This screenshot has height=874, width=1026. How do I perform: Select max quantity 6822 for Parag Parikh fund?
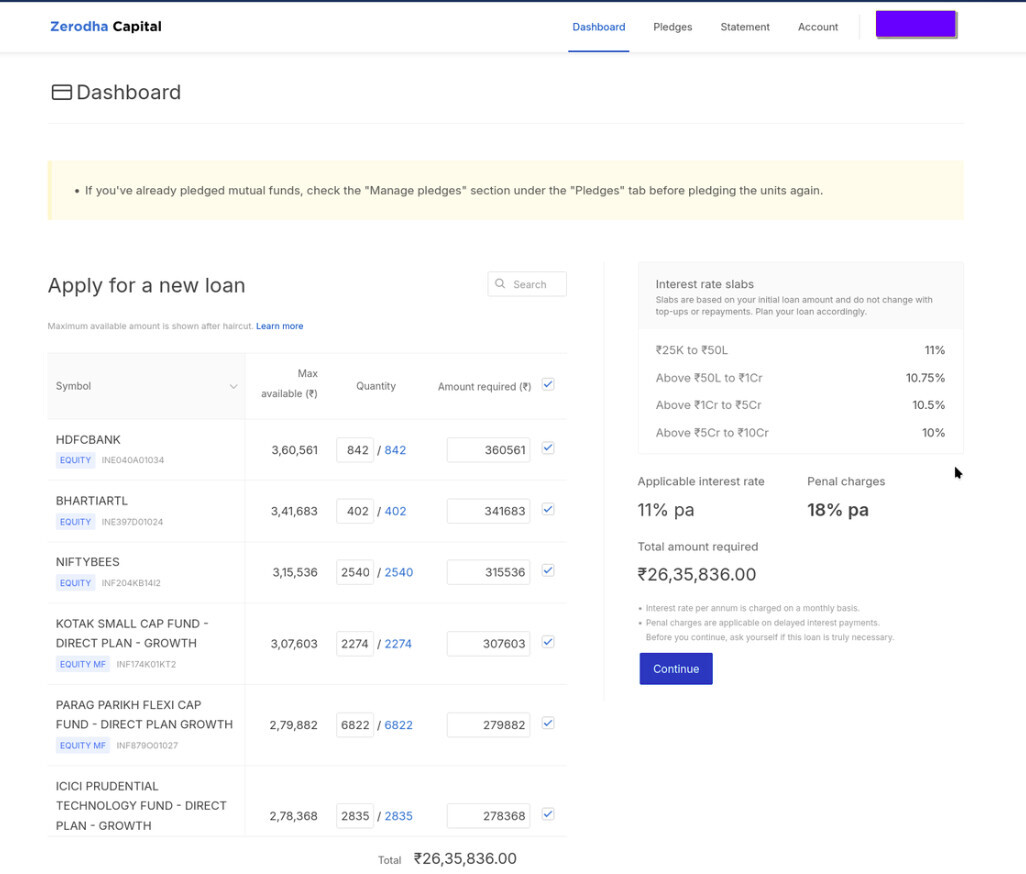[398, 725]
